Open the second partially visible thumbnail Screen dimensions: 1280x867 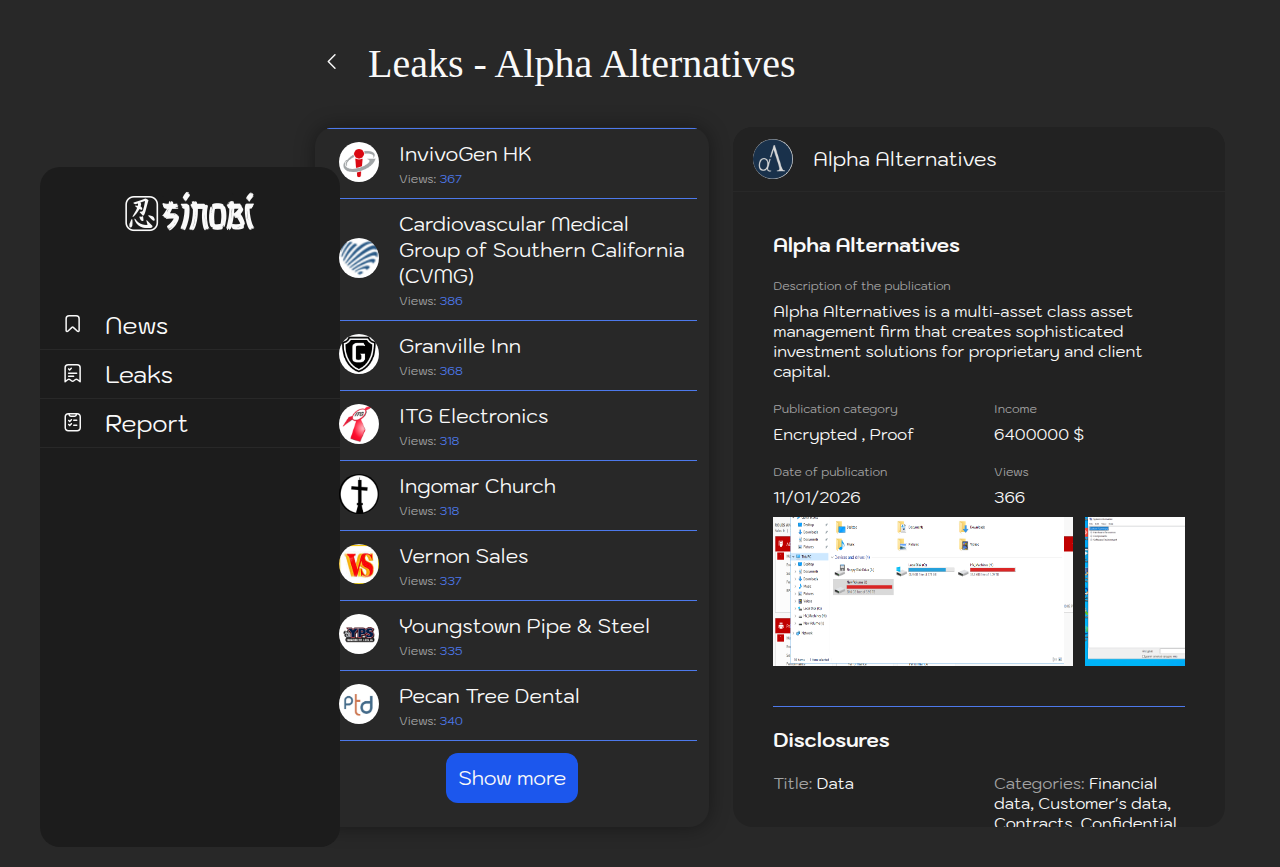coord(1134,591)
